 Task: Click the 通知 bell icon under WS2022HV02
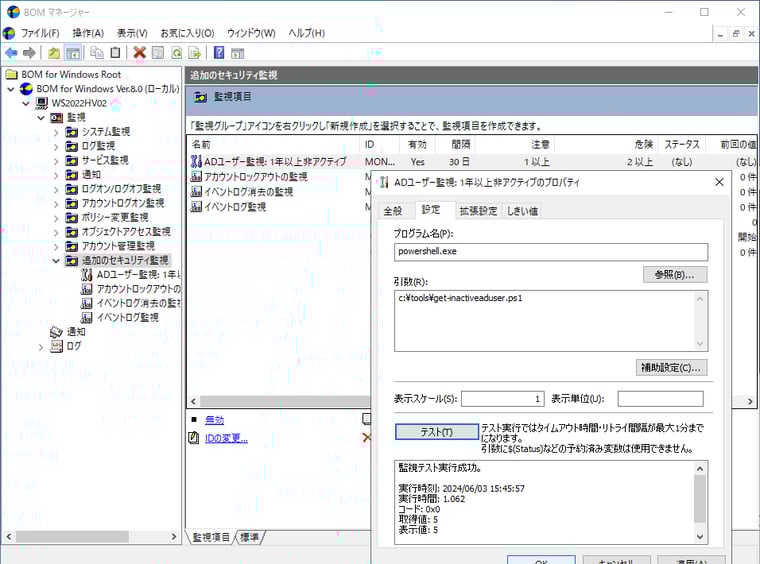click(57, 332)
